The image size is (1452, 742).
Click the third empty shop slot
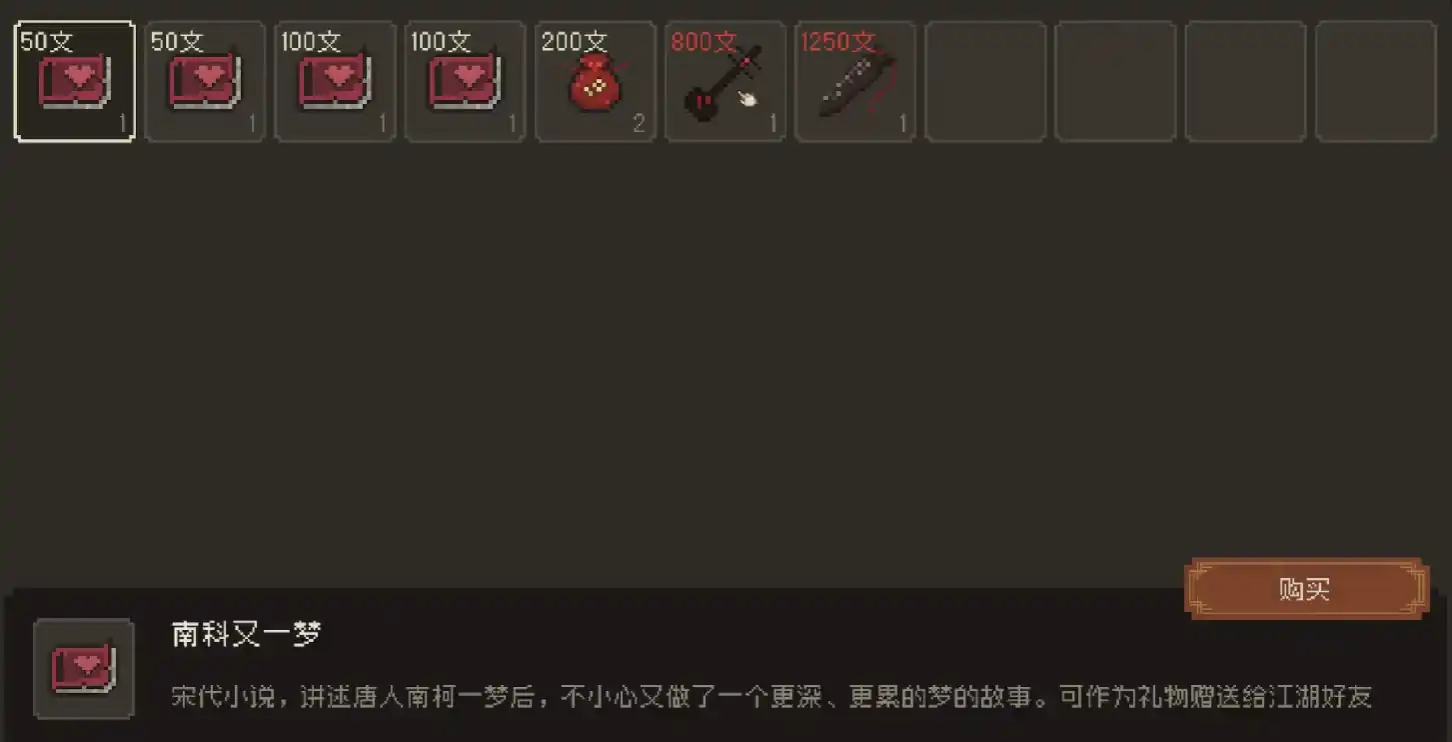tap(1245, 82)
